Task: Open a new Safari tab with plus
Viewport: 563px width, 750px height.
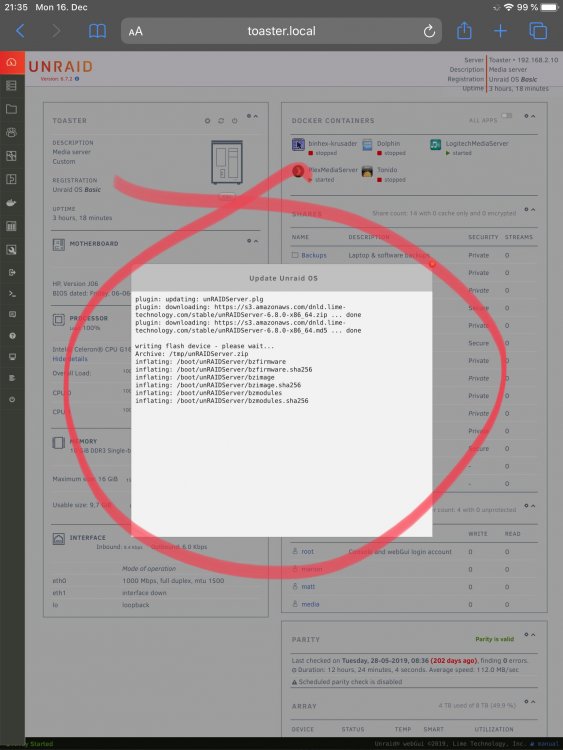Action: click(500, 31)
